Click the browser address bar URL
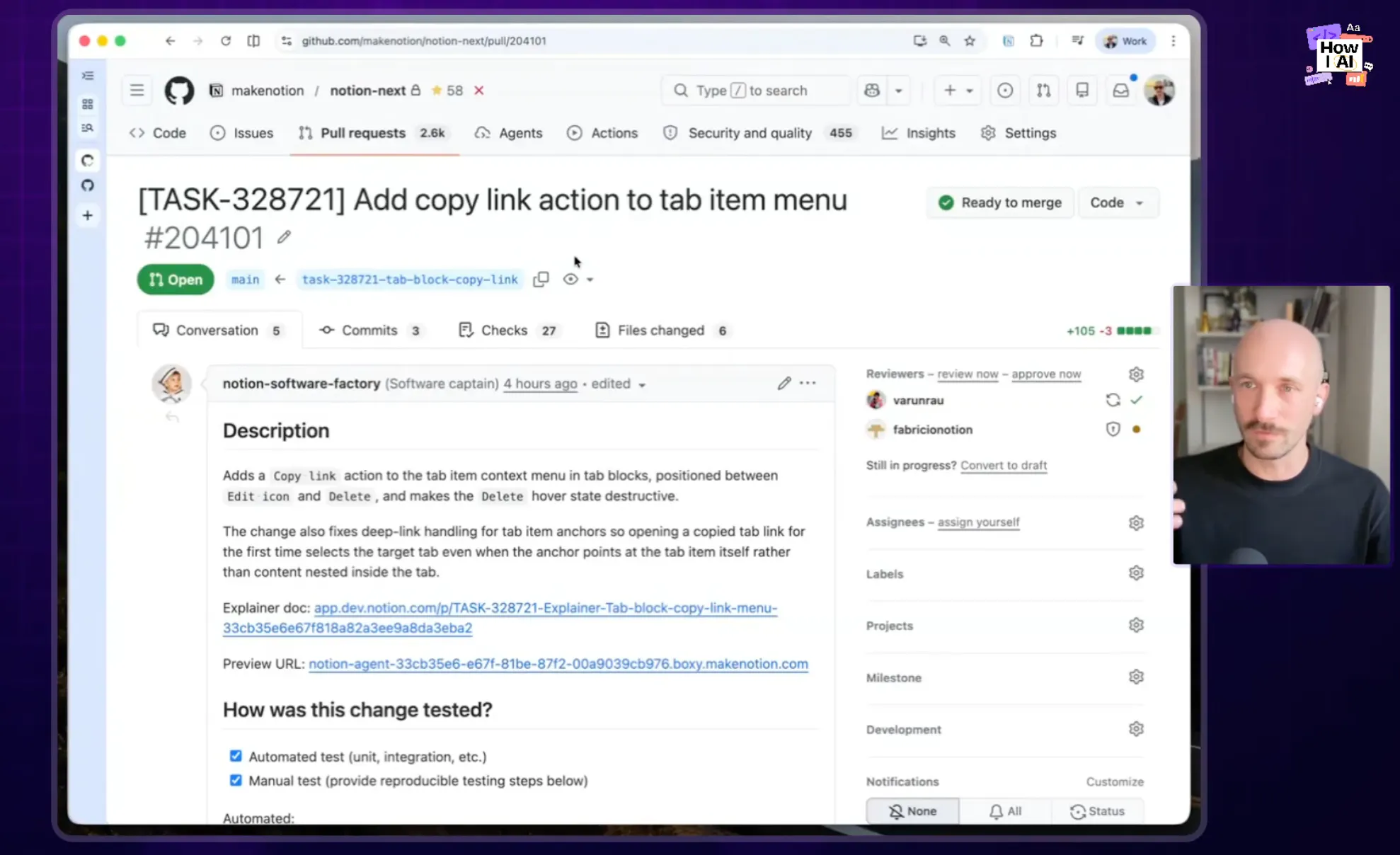The width and height of the screenshot is (1400, 855). pyautogui.click(x=424, y=41)
